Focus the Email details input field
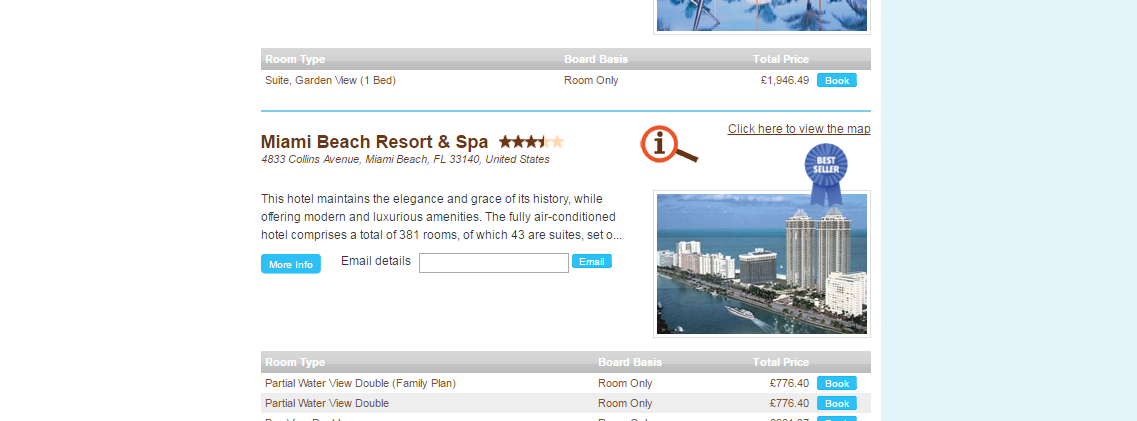1137x421 pixels. tap(494, 263)
